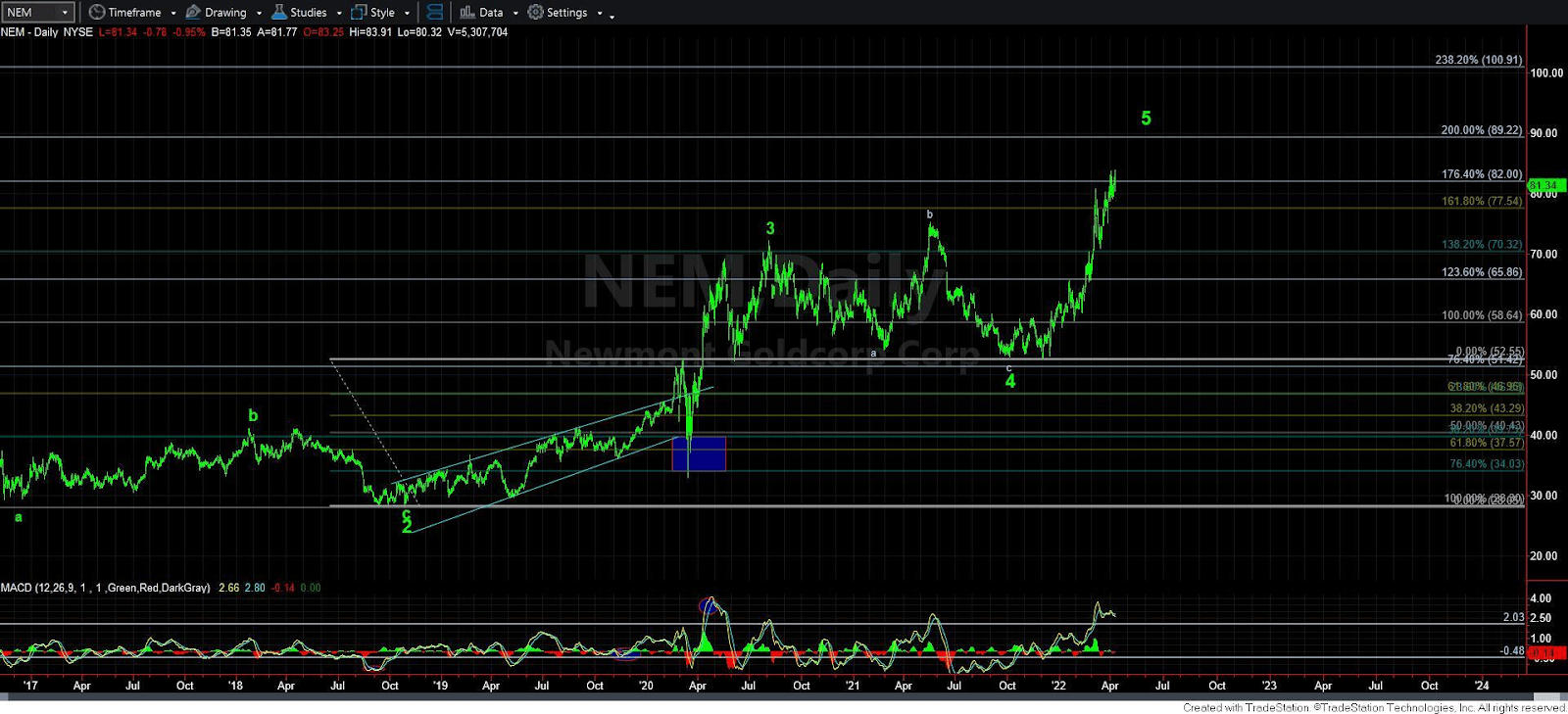Expand the Studies dropdown arrow
The image size is (1568, 714).
[x=339, y=14]
